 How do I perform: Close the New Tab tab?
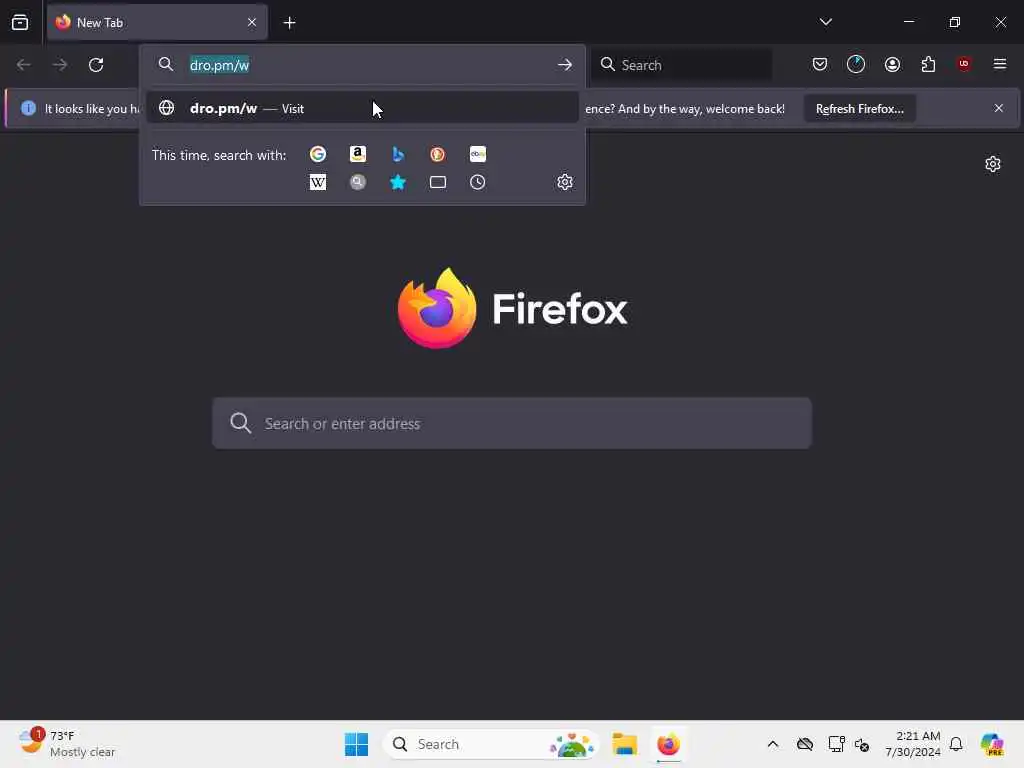coord(251,22)
